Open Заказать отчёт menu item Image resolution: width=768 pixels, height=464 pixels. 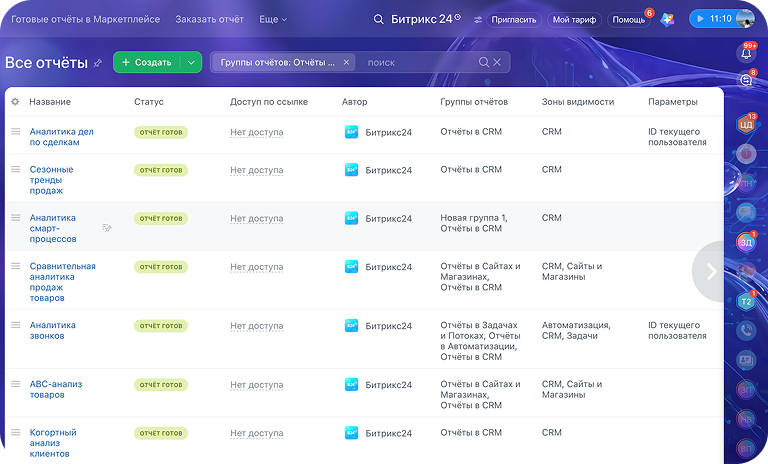pyautogui.click(x=210, y=20)
